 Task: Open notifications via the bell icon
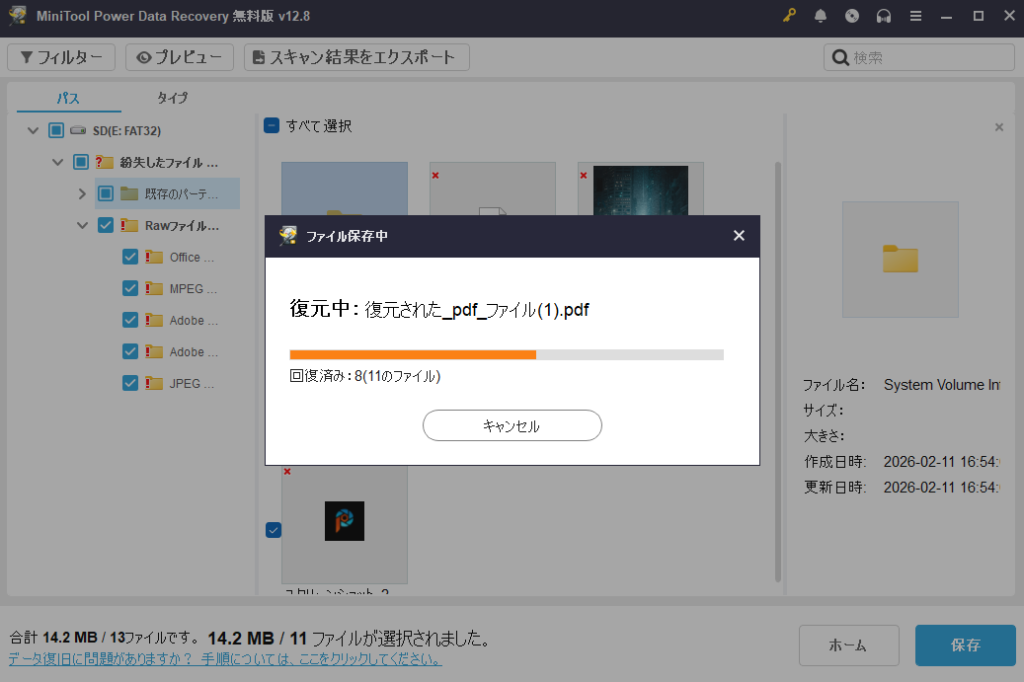click(x=821, y=16)
